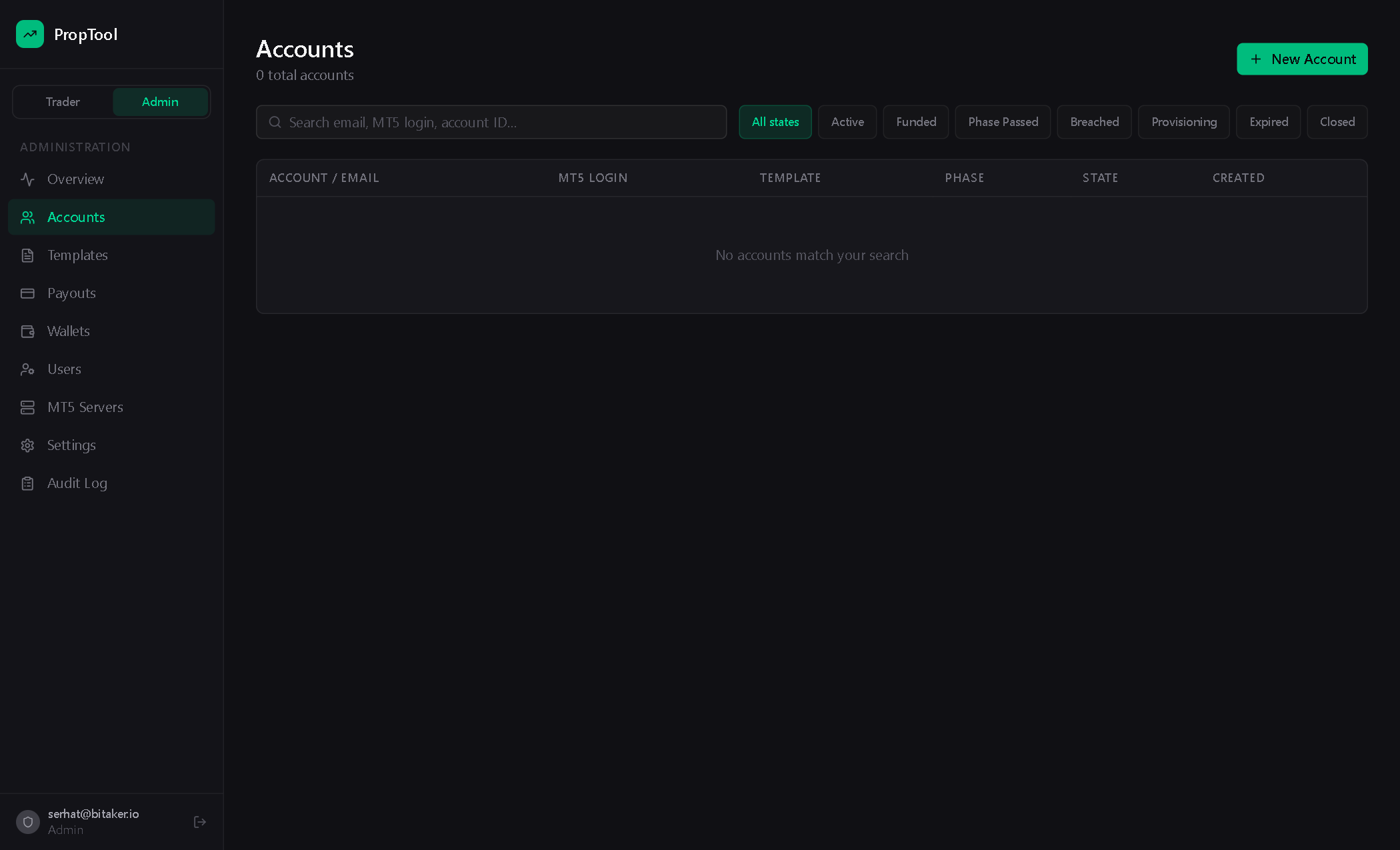Focus the account search field
The image size is (1400, 850).
point(491,122)
